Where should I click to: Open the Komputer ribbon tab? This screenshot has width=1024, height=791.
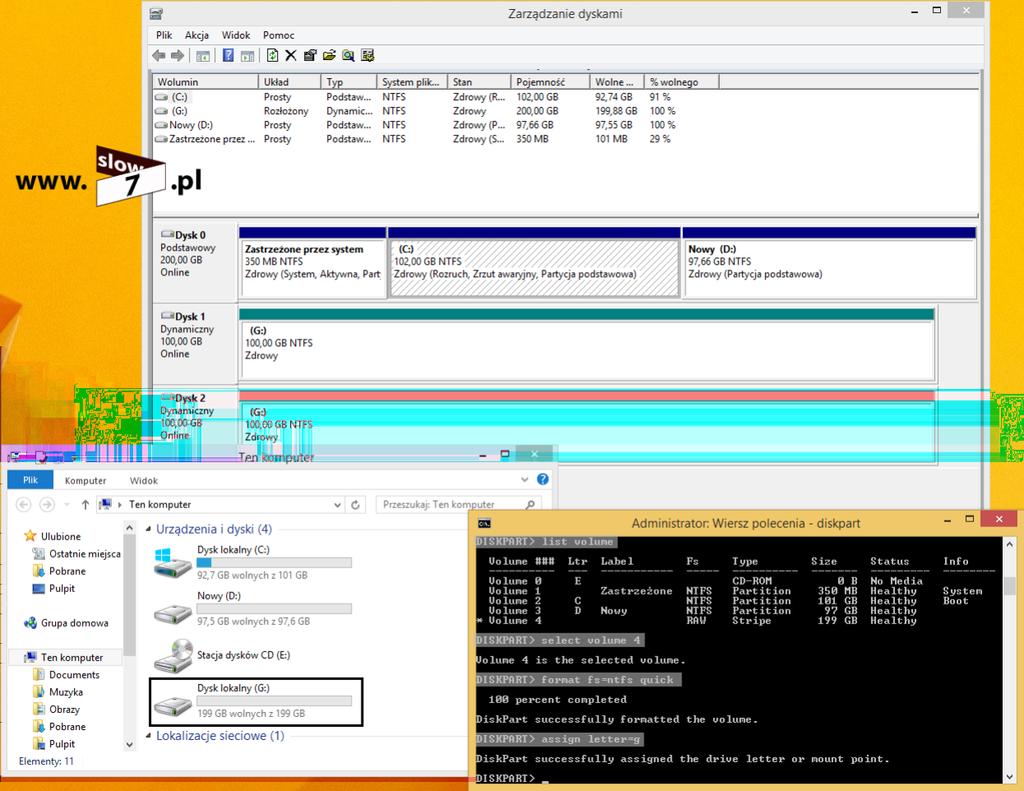(85, 481)
